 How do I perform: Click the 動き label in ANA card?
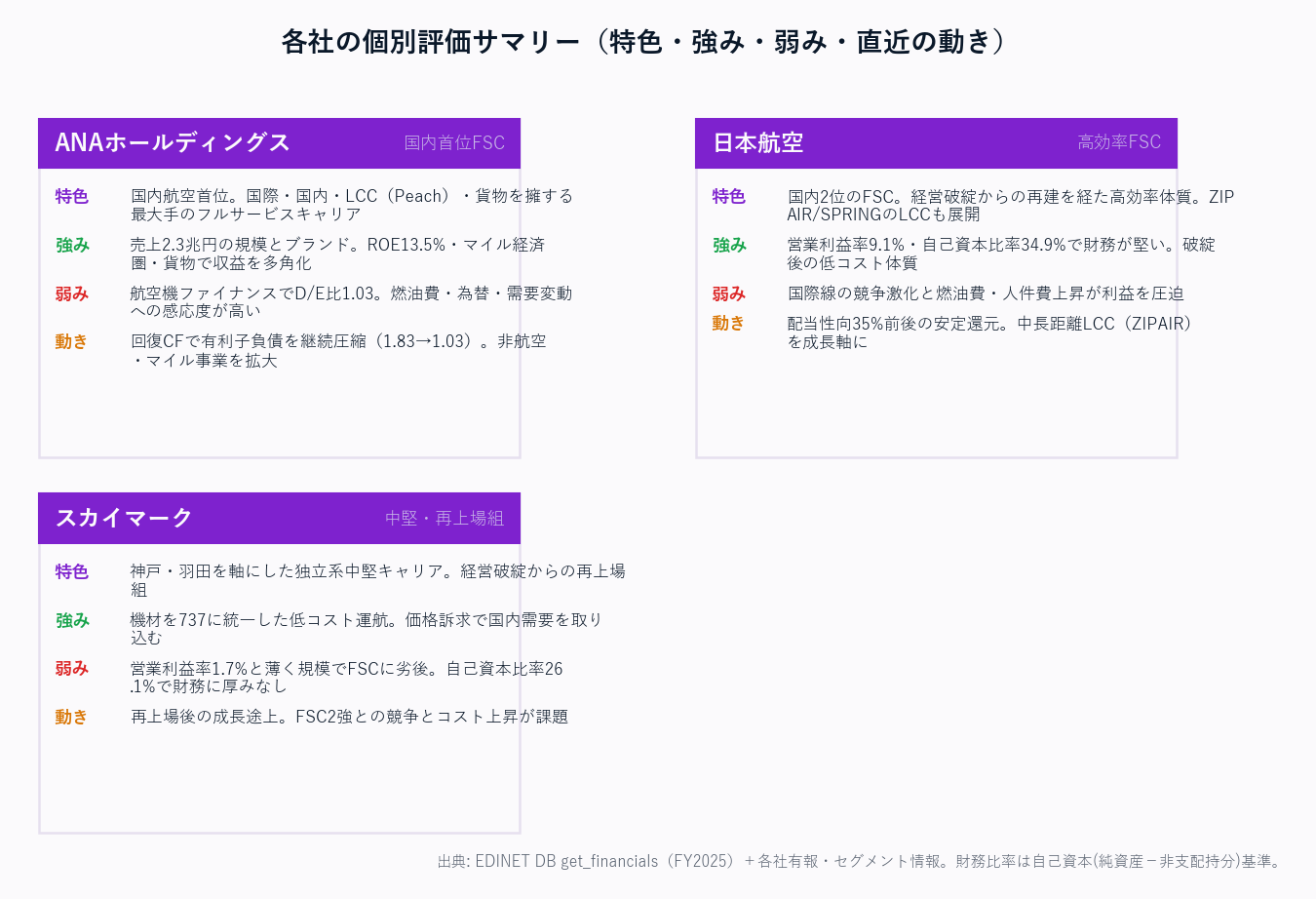pyautogui.click(x=72, y=341)
